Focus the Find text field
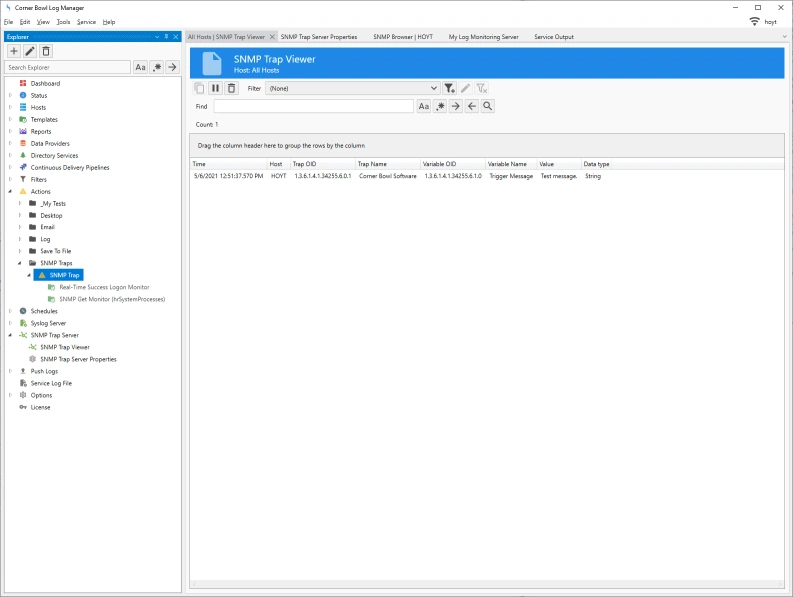The width and height of the screenshot is (793, 597). point(314,106)
